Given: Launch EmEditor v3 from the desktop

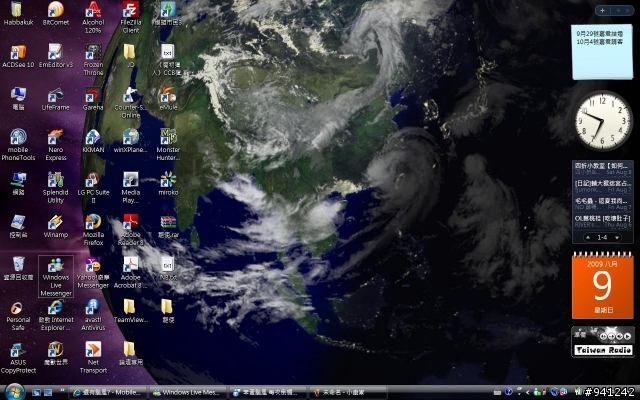Looking at the screenshot, I should point(56,56).
